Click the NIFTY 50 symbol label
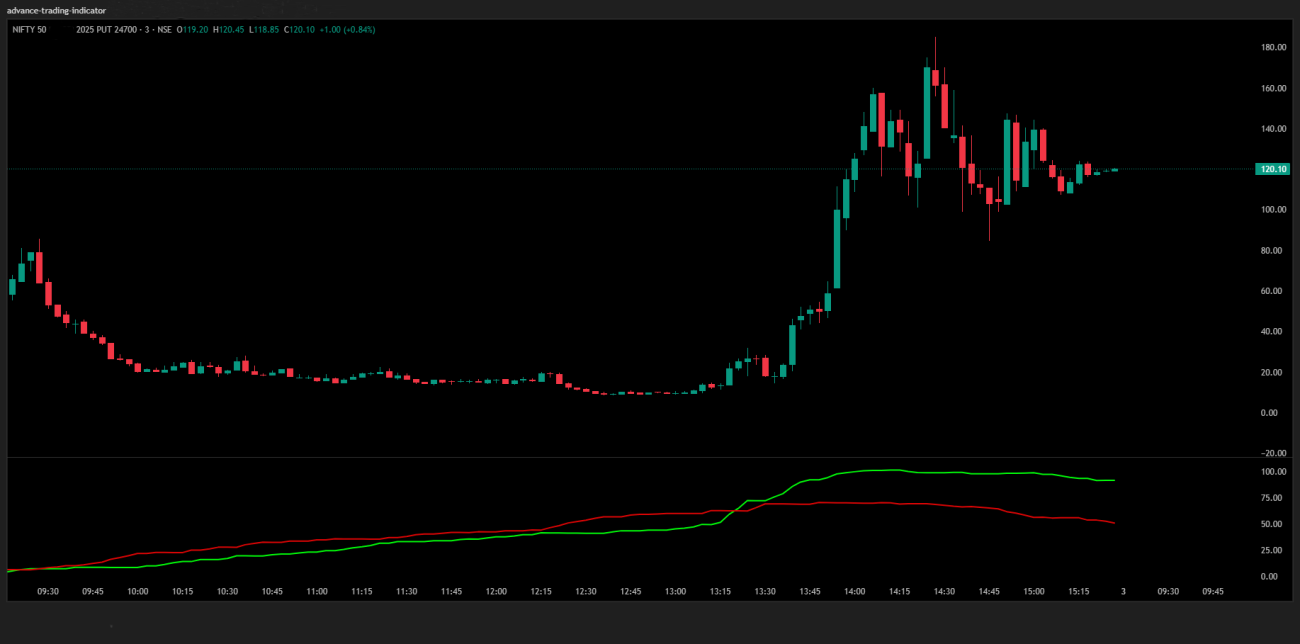The width and height of the screenshot is (1300, 644). (29, 29)
